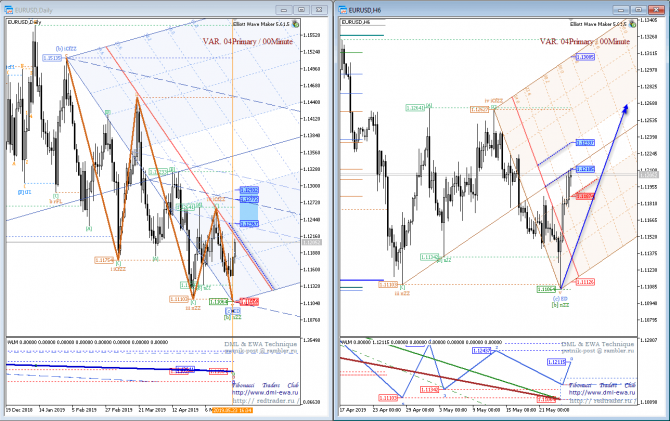Open http://www.dml-ewa.ru link in H6 window
Viewport: 670px width, 421px height.
[x=602, y=392]
